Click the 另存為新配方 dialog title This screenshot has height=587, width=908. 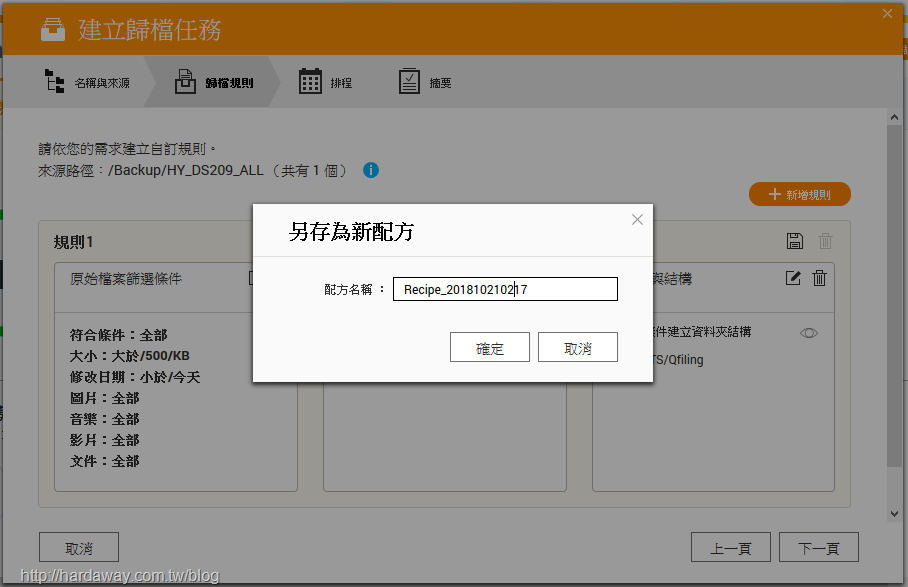[x=351, y=232]
